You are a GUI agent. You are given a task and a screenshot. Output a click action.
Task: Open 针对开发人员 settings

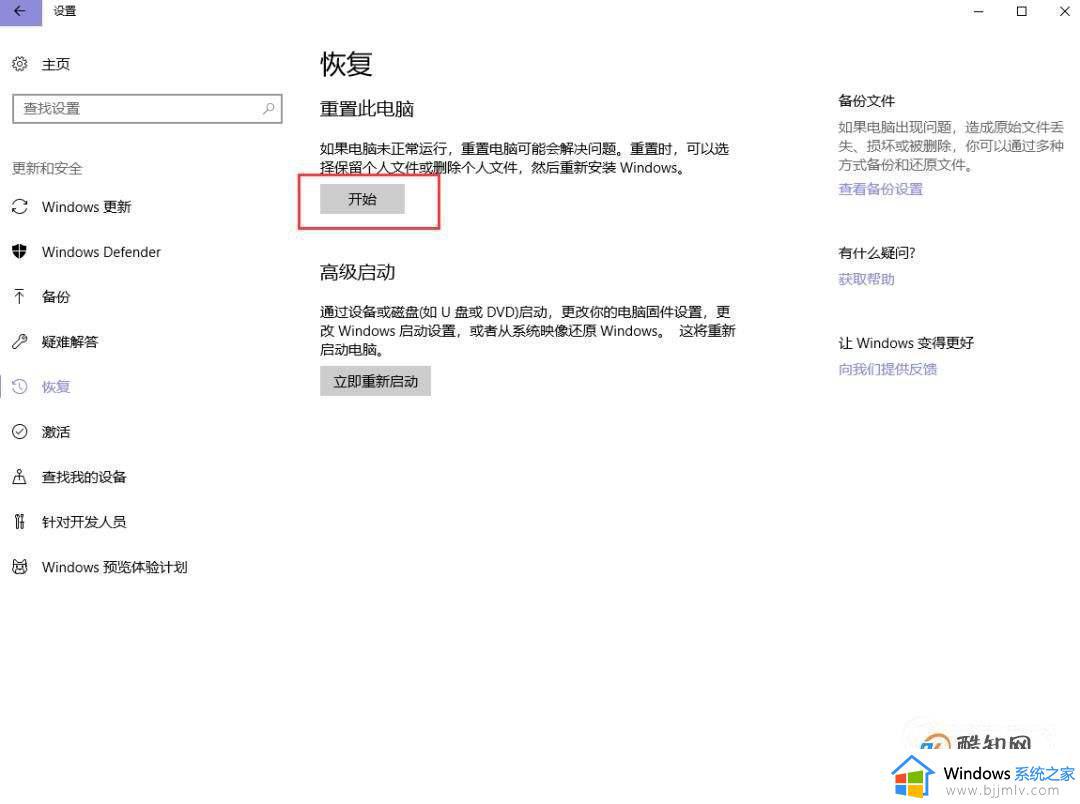(x=84, y=522)
